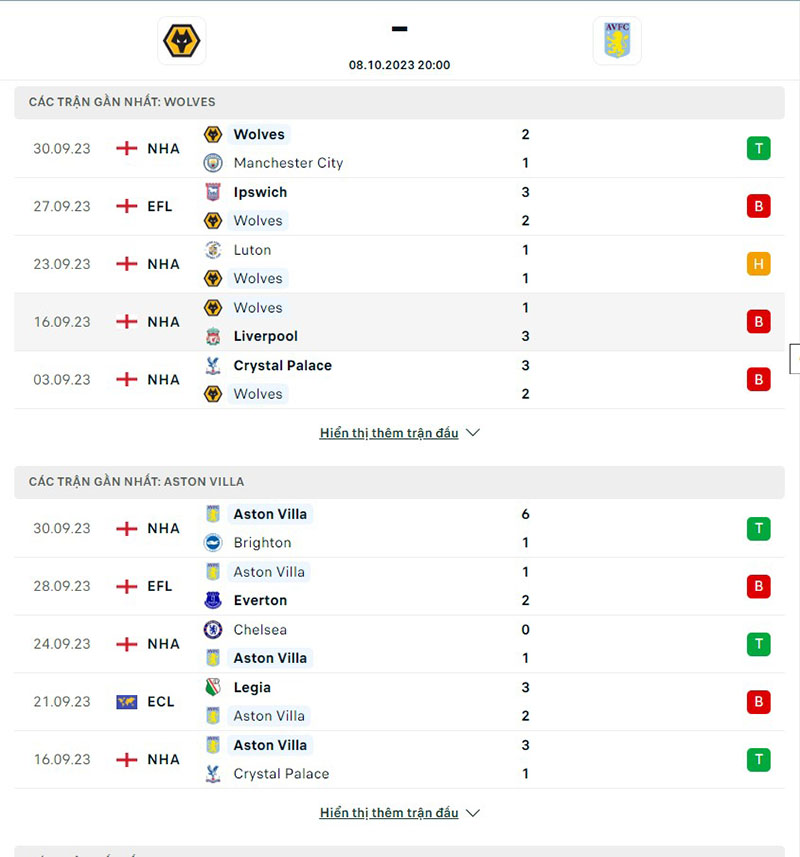Select the Manchester City club crest
The width and height of the screenshot is (800, 857).
pyautogui.click(x=213, y=163)
